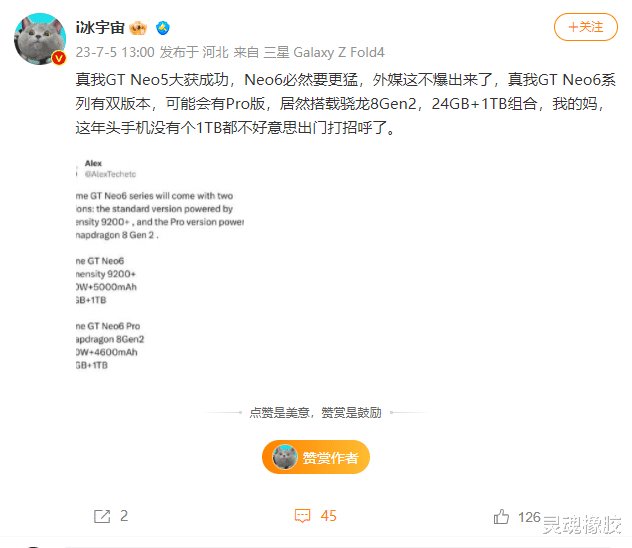Open comments via speech bubble icon
The image size is (632, 548).
click(x=302, y=516)
